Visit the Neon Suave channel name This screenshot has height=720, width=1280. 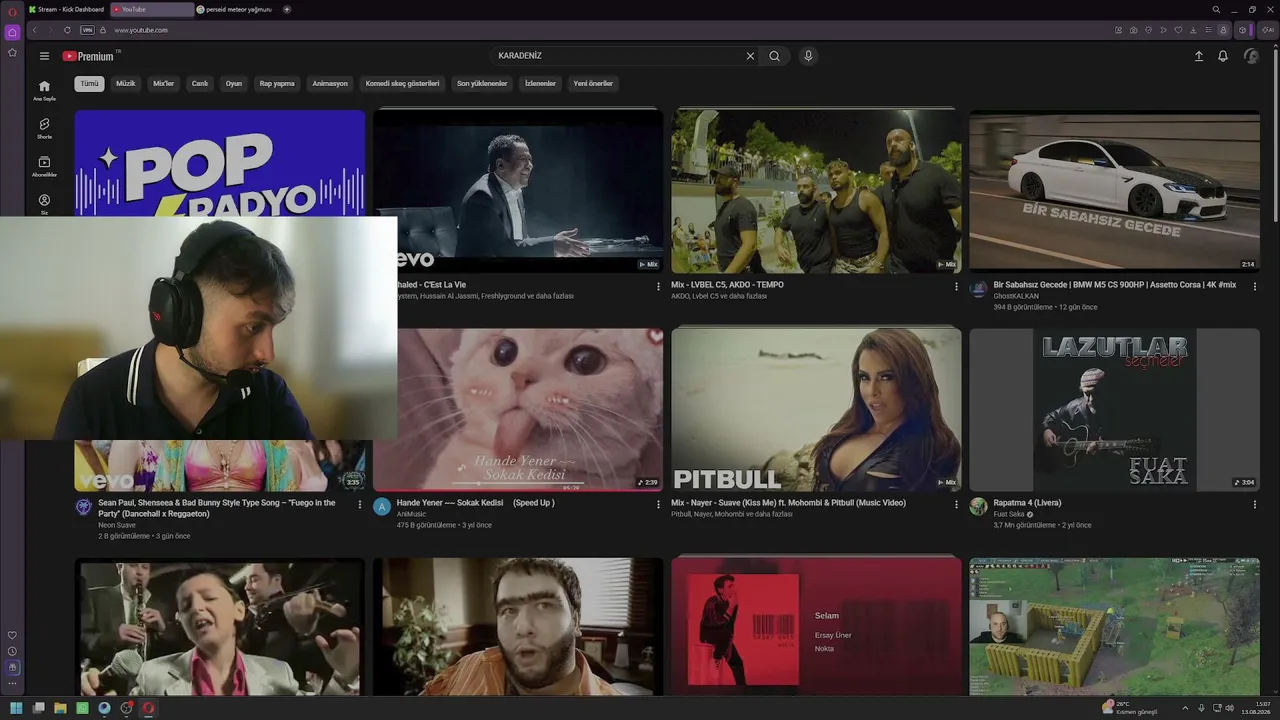[x=116, y=525]
